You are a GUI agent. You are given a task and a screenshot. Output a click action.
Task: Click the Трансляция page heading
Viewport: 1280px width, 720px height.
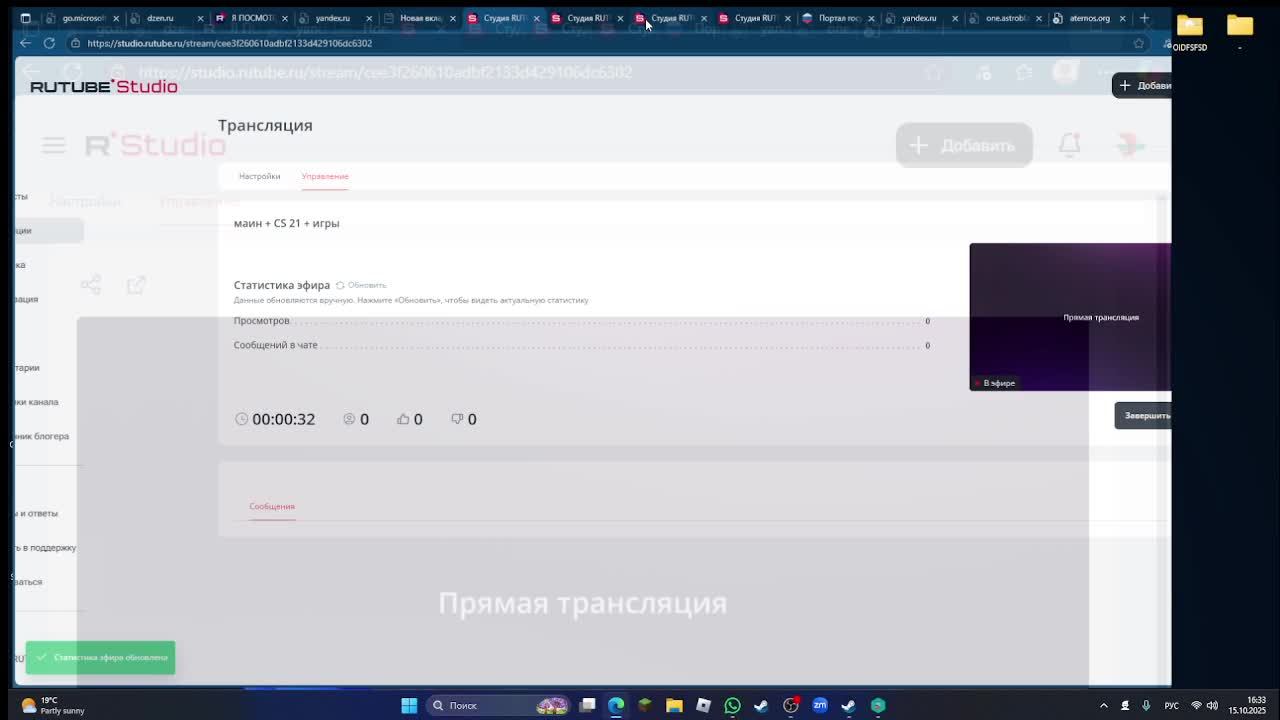[x=265, y=125]
